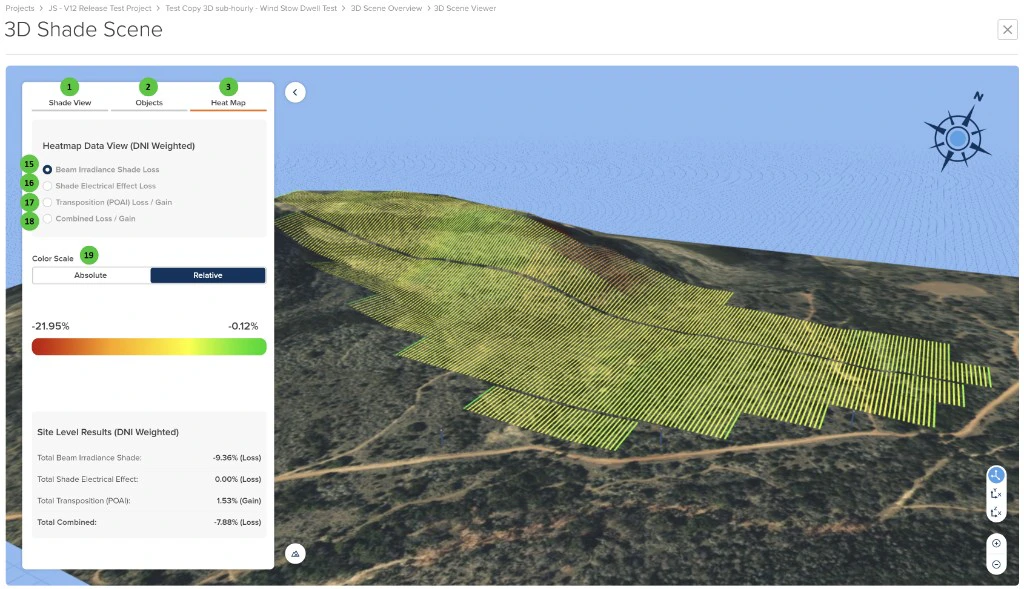Click the zoom out icon
This screenshot has width=1024, height=589.
click(996, 563)
